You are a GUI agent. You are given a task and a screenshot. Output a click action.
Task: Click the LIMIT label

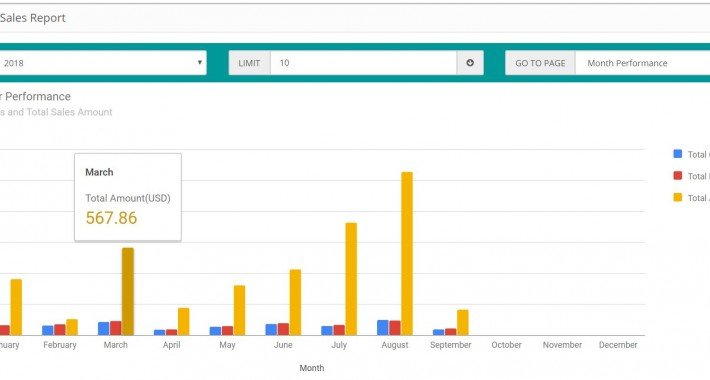click(x=249, y=63)
